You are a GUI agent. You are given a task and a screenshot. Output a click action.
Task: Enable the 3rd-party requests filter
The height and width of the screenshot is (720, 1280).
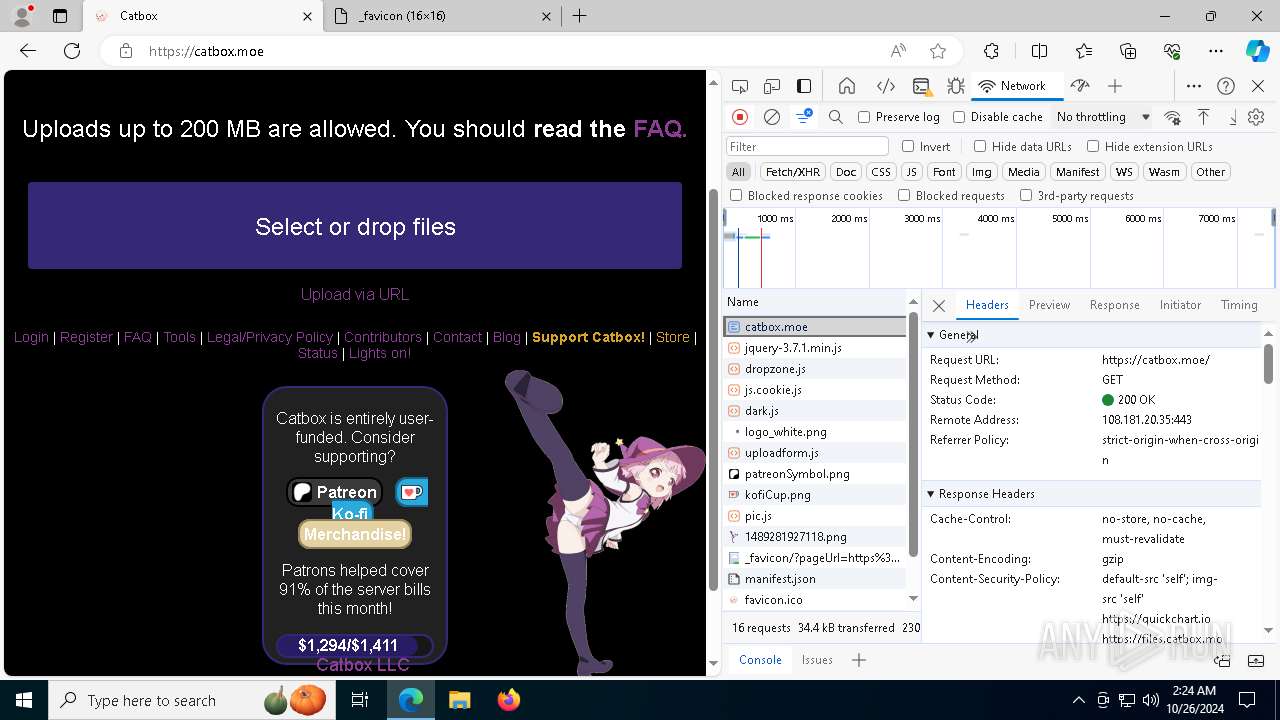click(x=1026, y=196)
